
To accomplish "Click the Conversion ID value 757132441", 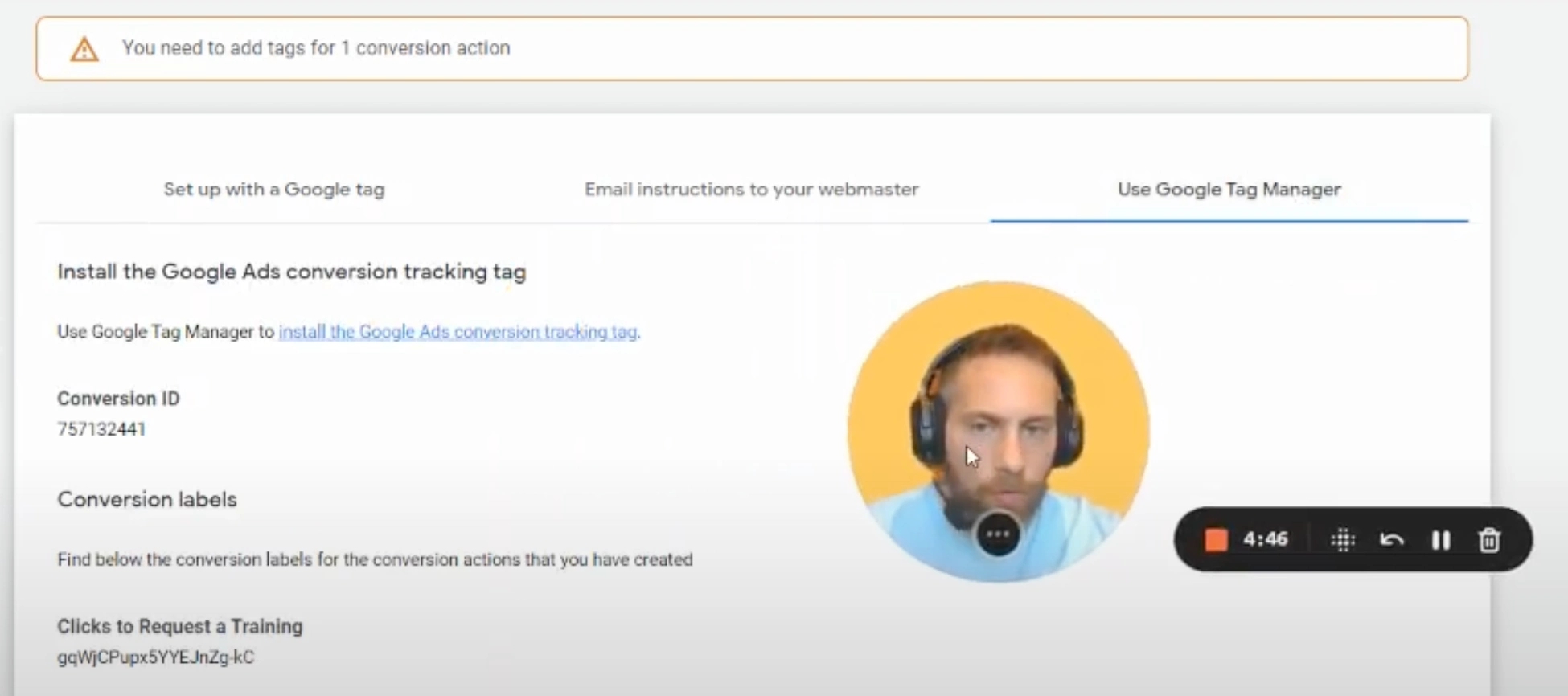I will [x=101, y=429].
